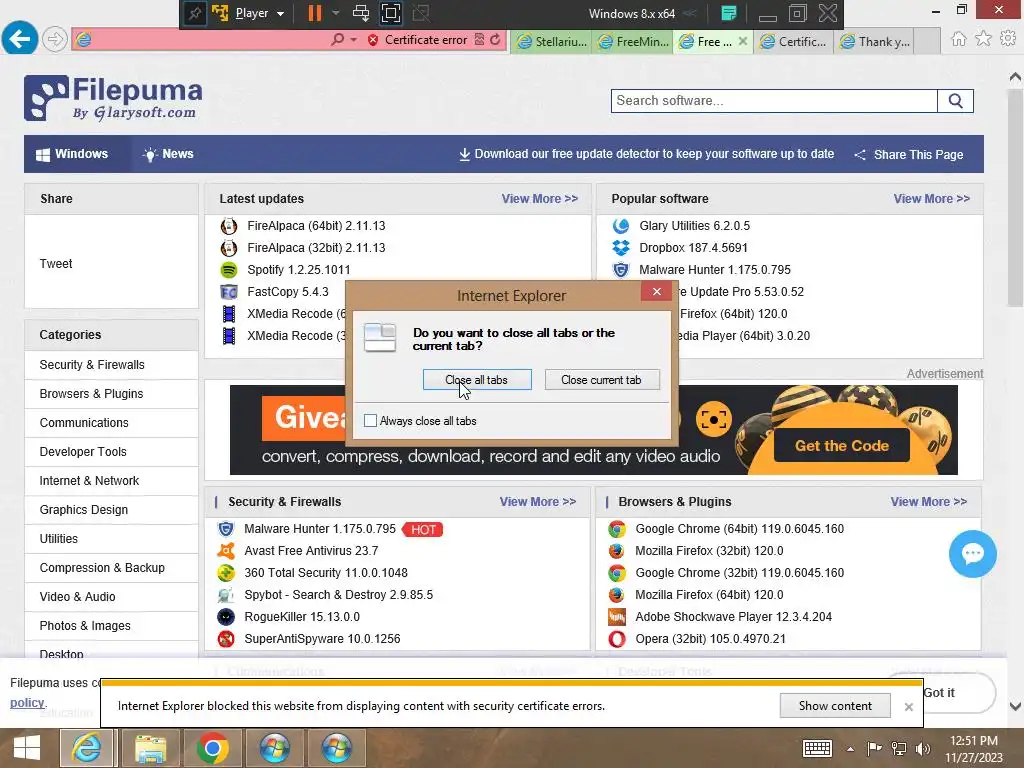This screenshot has width=1024, height=768.
Task: Click the Filepuma logo
Action: tap(113, 98)
